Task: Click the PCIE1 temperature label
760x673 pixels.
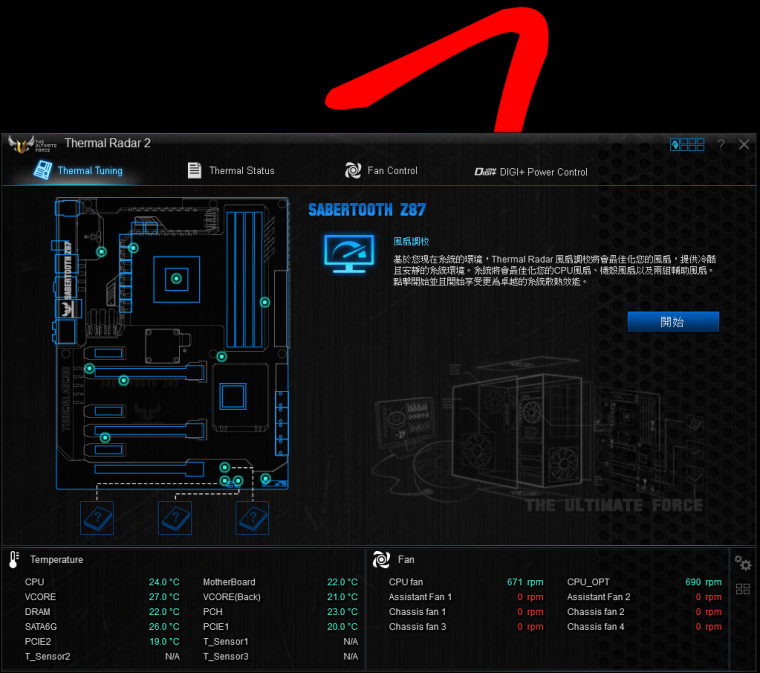Action: point(216,627)
